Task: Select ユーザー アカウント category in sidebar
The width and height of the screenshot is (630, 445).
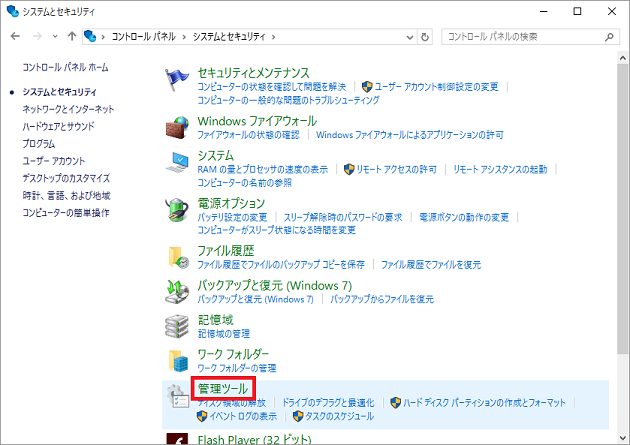Action: (53, 161)
